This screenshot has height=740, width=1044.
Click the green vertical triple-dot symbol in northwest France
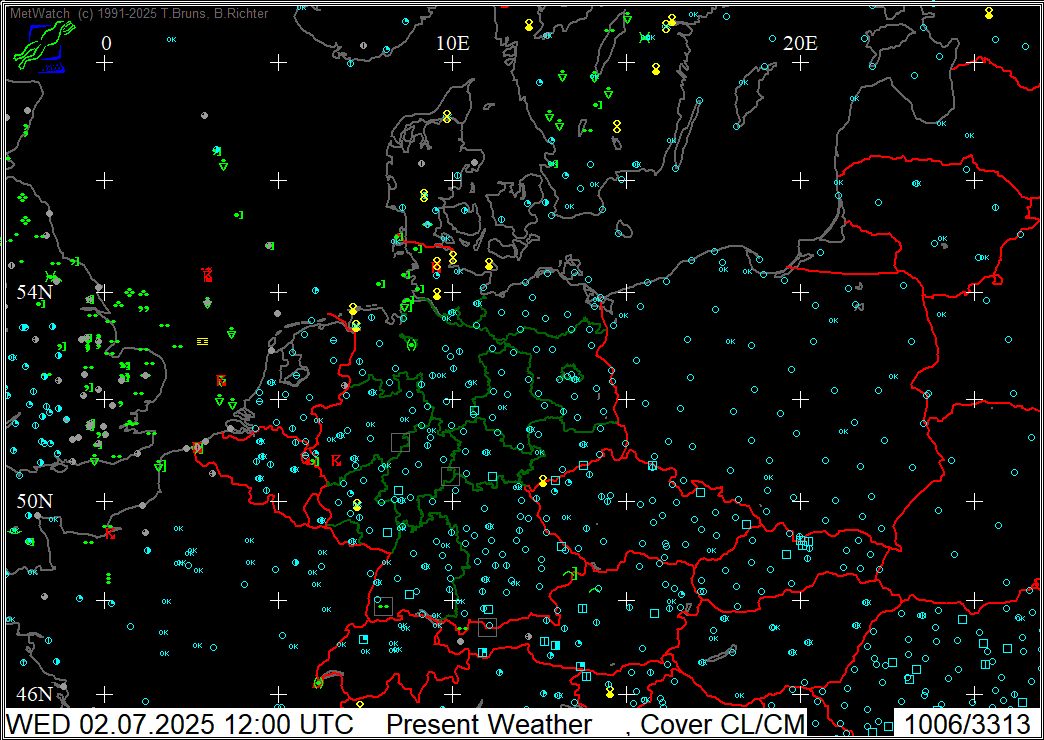pyautogui.click(x=108, y=577)
